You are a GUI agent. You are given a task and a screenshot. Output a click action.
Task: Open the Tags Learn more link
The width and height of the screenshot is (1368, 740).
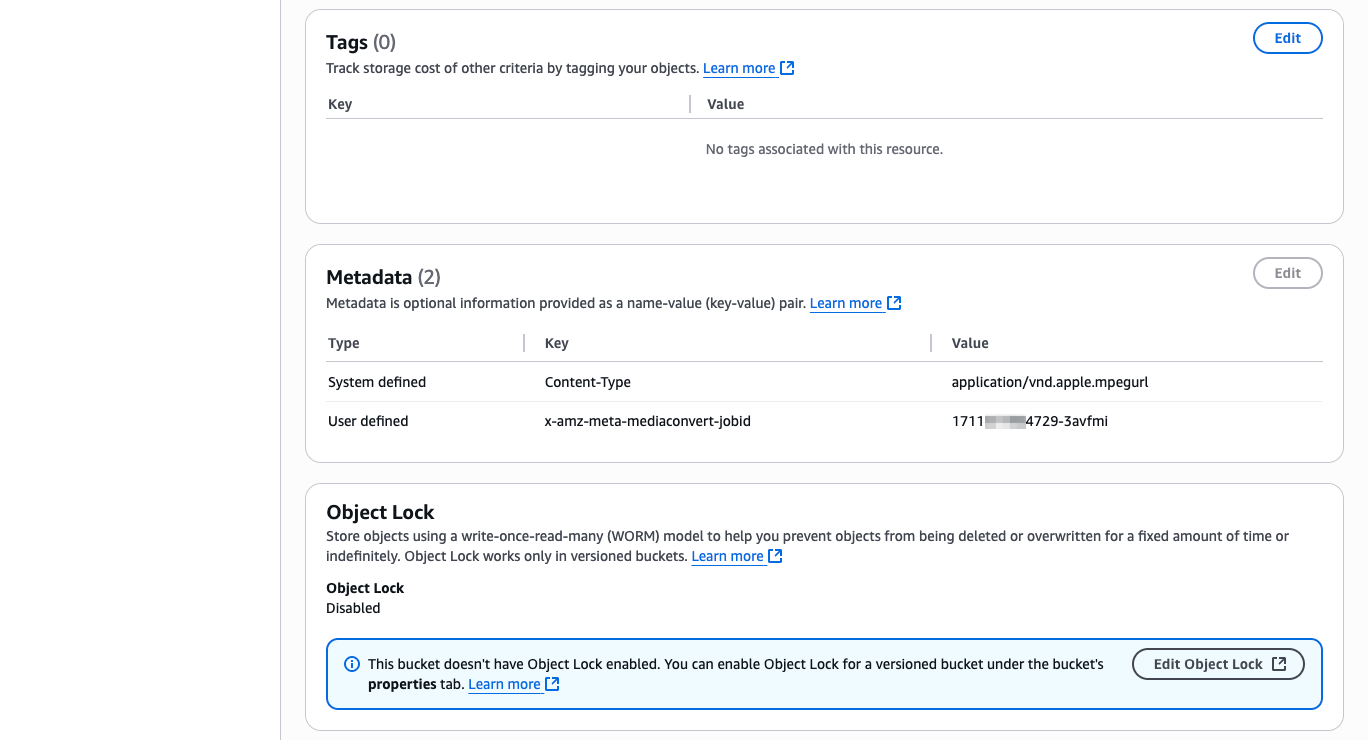739,68
